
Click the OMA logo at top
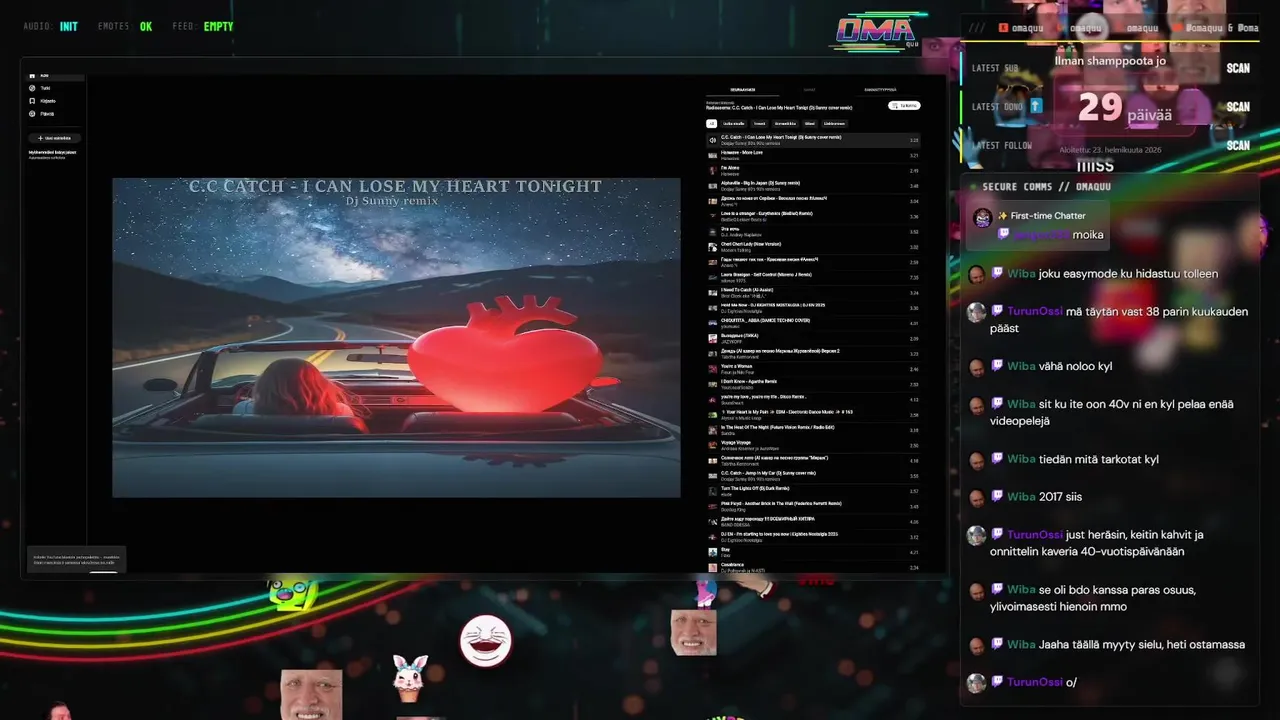[876, 32]
